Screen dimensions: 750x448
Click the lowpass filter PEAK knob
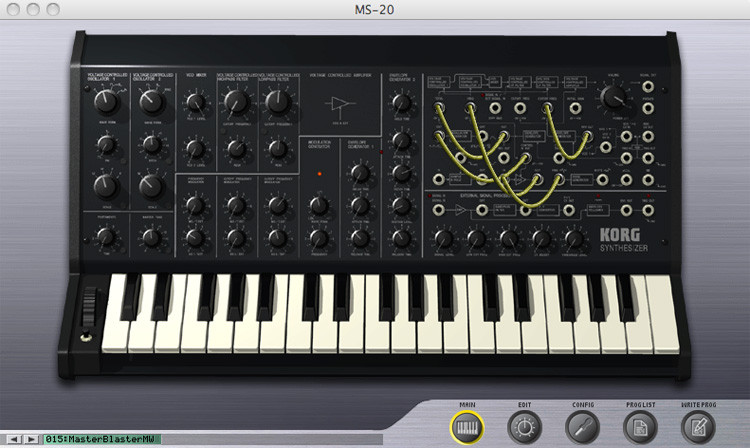point(278,149)
